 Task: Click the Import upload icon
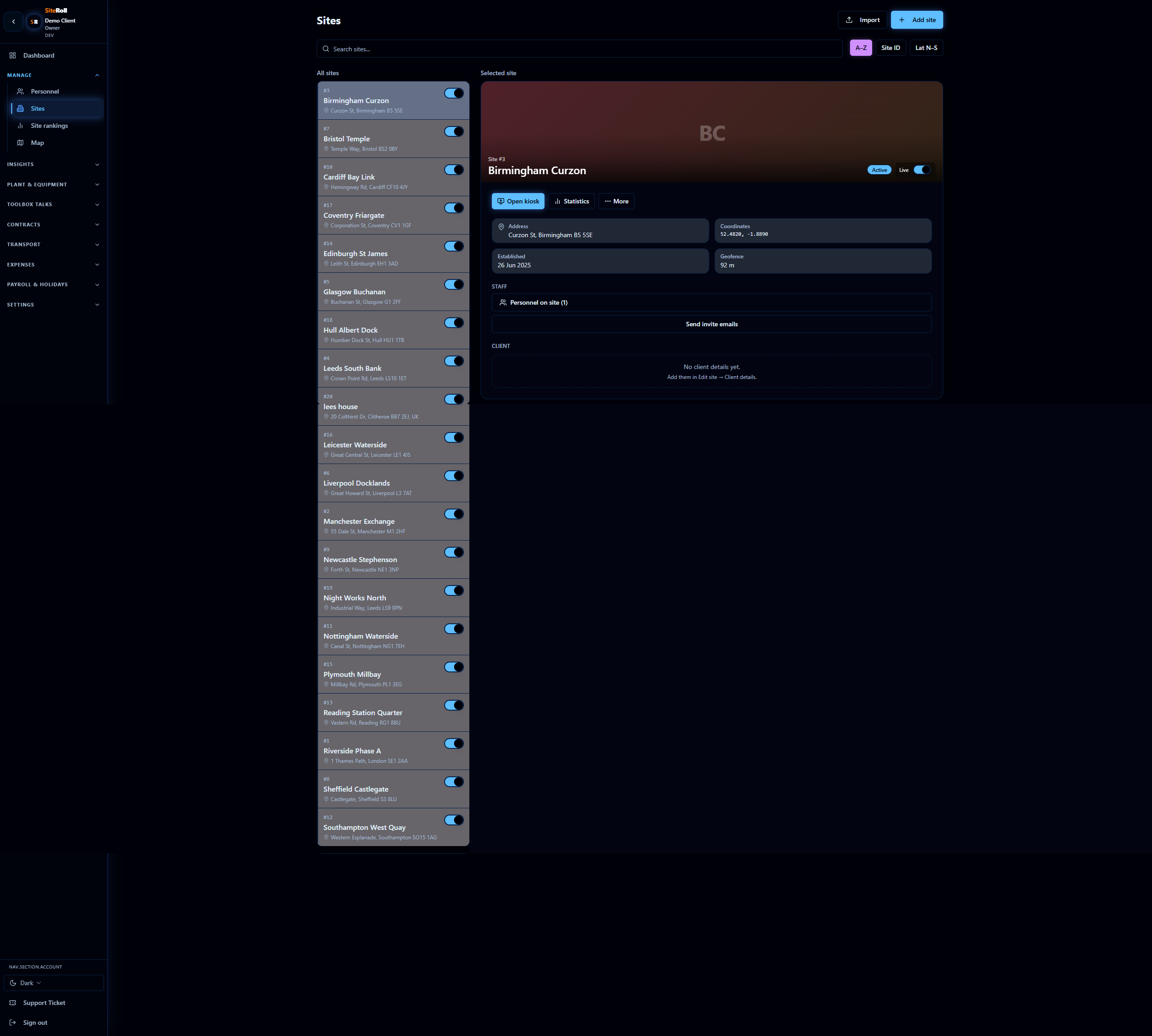point(849,20)
